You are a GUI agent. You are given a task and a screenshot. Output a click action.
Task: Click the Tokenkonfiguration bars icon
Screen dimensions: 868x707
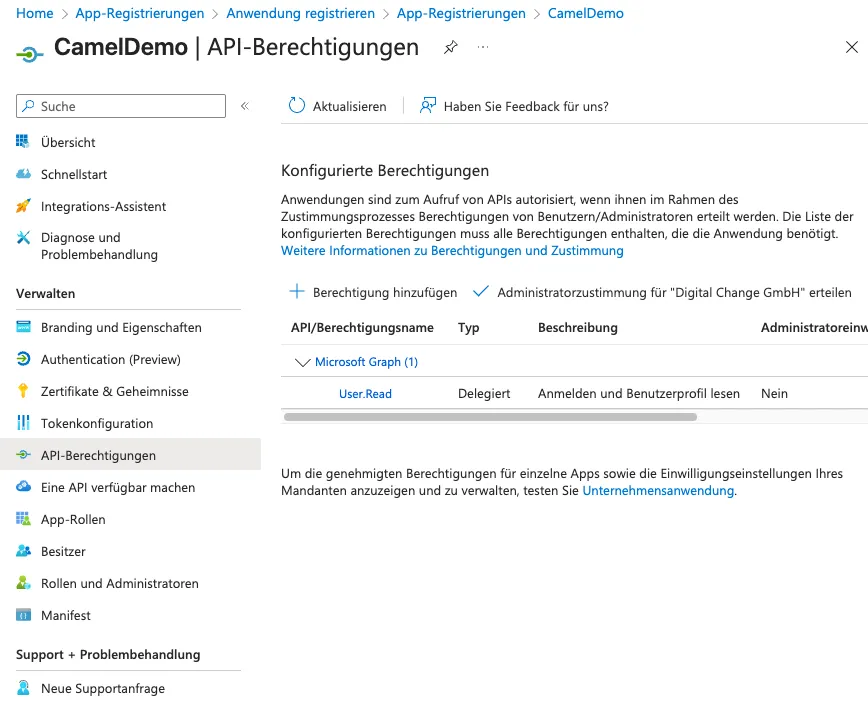tap(23, 422)
